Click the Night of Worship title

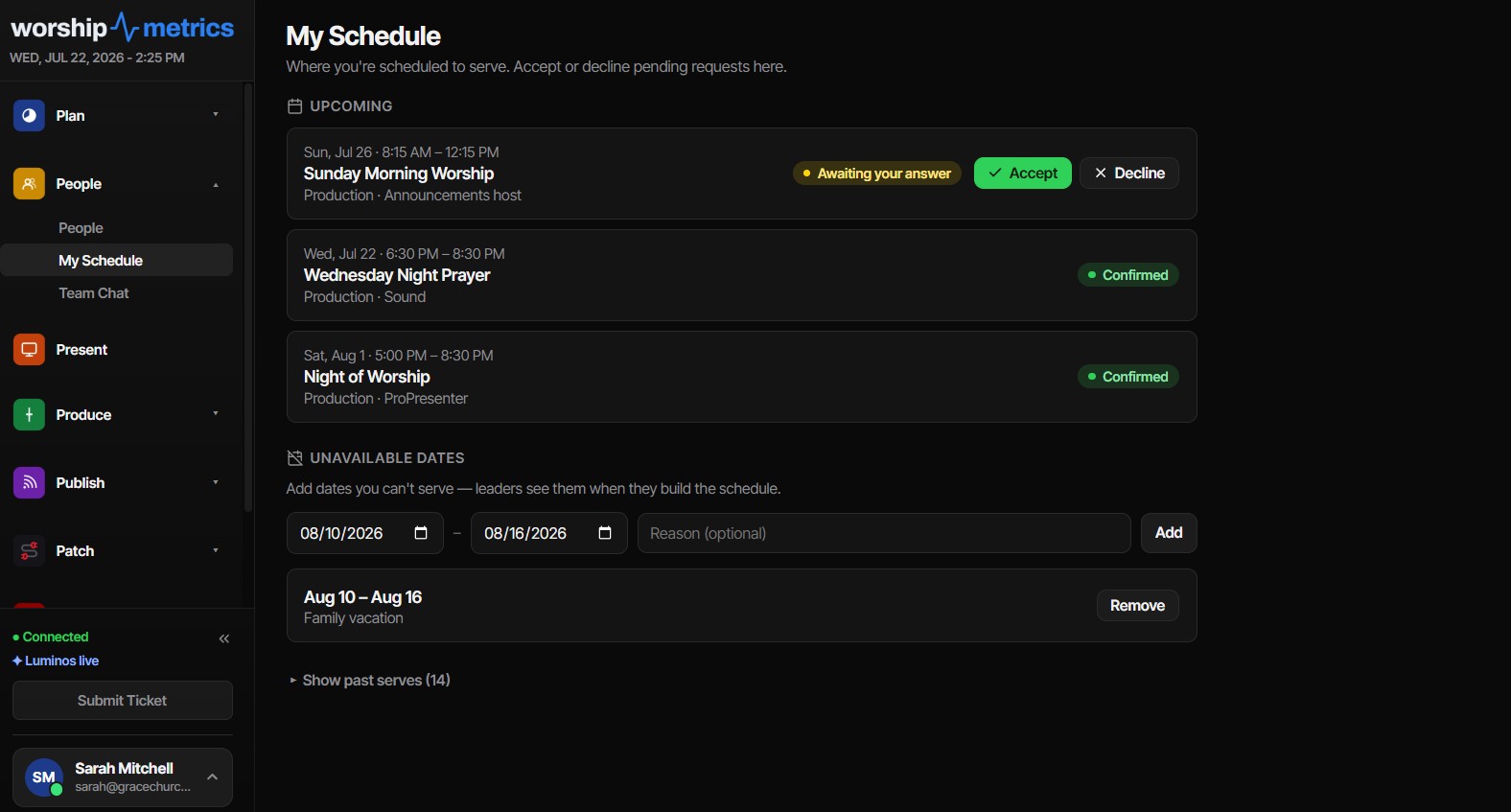coord(367,377)
